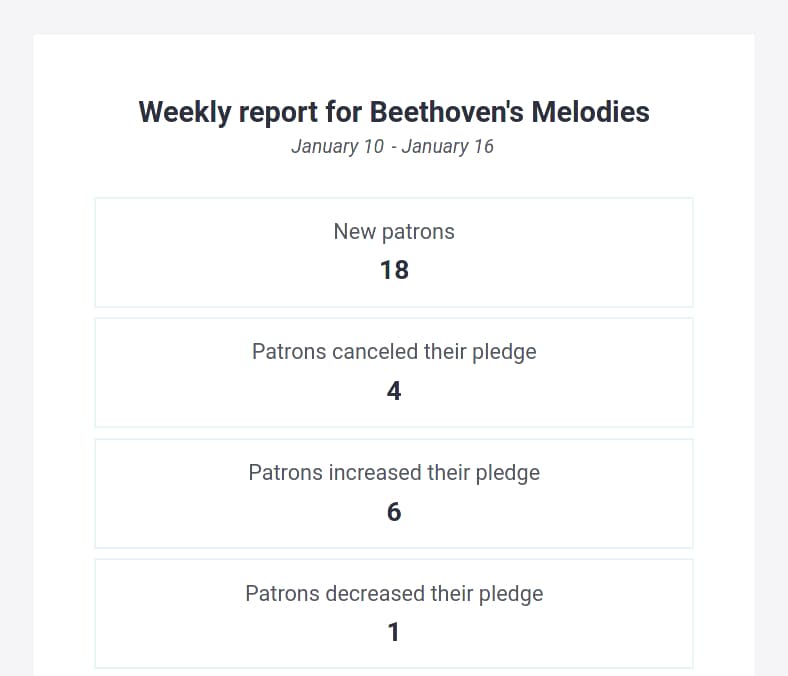Click the Patrons decreased their pledge label
This screenshot has width=788, height=676.
(x=394, y=594)
